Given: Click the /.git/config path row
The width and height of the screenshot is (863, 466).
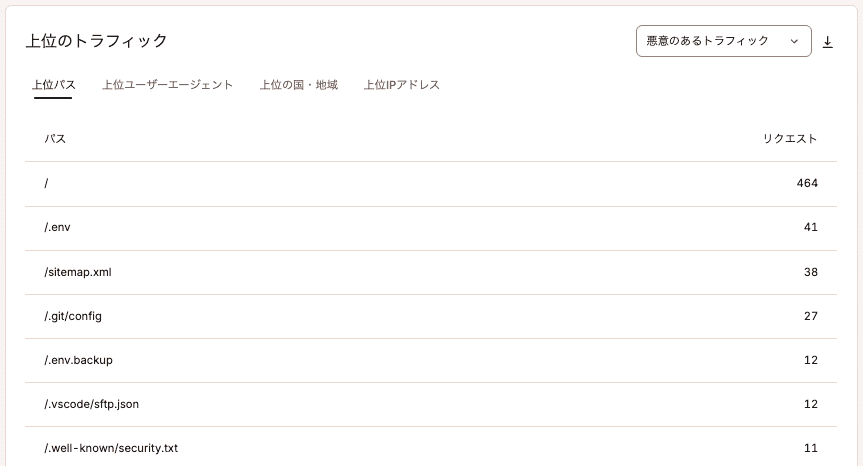Looking at the screenshot, I should coord(431,316).
